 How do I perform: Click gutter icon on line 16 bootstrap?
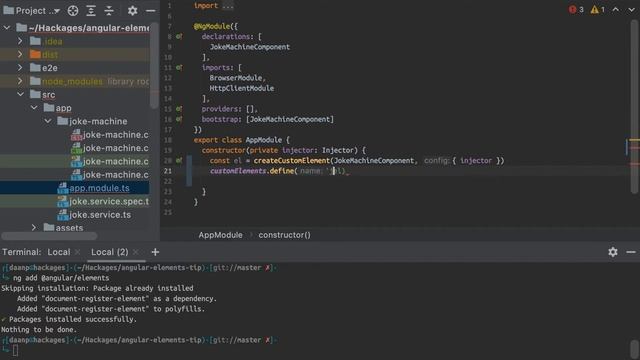pos(179,119)
